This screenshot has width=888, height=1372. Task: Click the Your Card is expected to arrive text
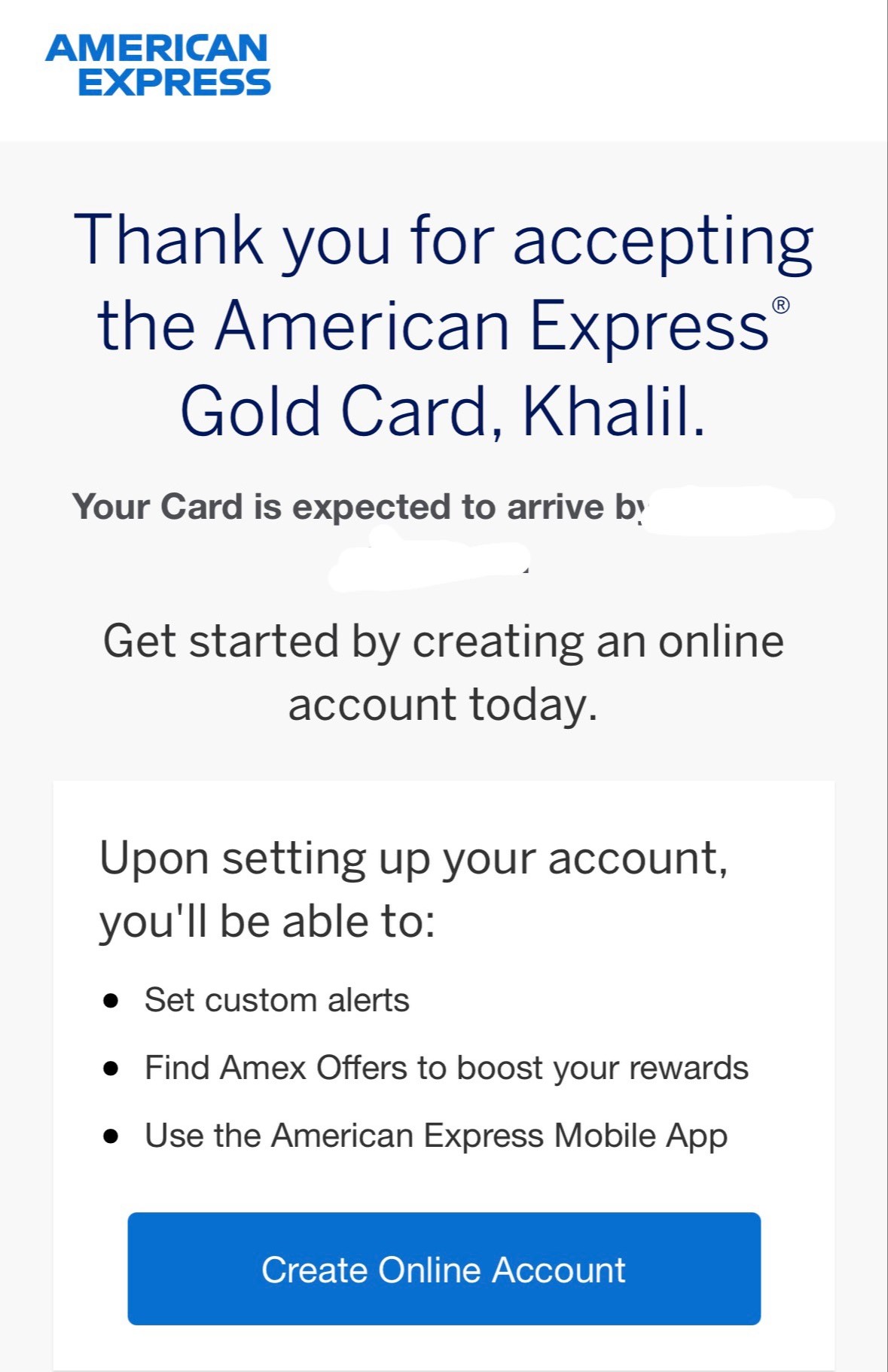point(358,507)
